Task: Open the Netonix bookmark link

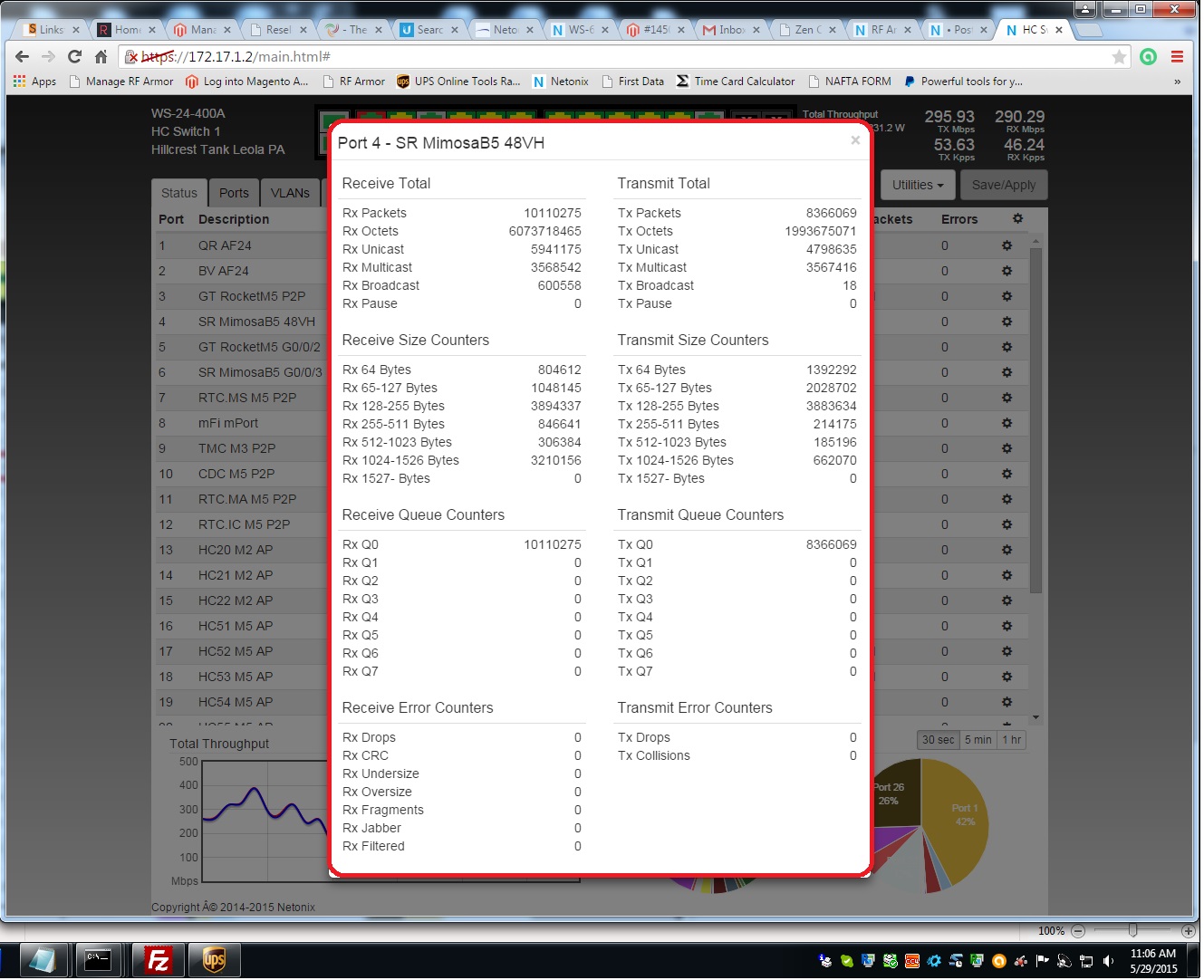Action: [x=561, y=82]
